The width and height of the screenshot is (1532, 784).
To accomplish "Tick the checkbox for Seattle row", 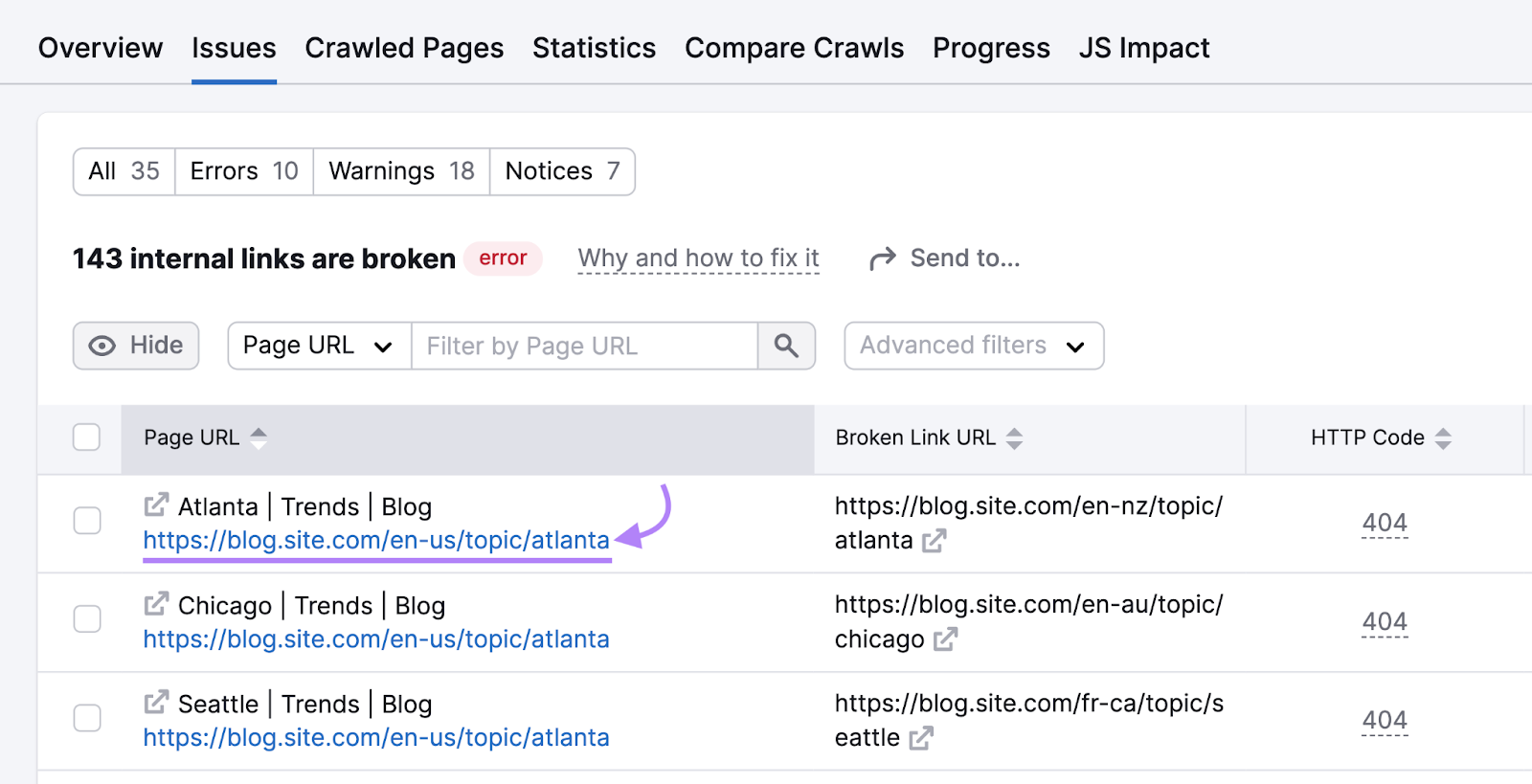I will 87,718.
